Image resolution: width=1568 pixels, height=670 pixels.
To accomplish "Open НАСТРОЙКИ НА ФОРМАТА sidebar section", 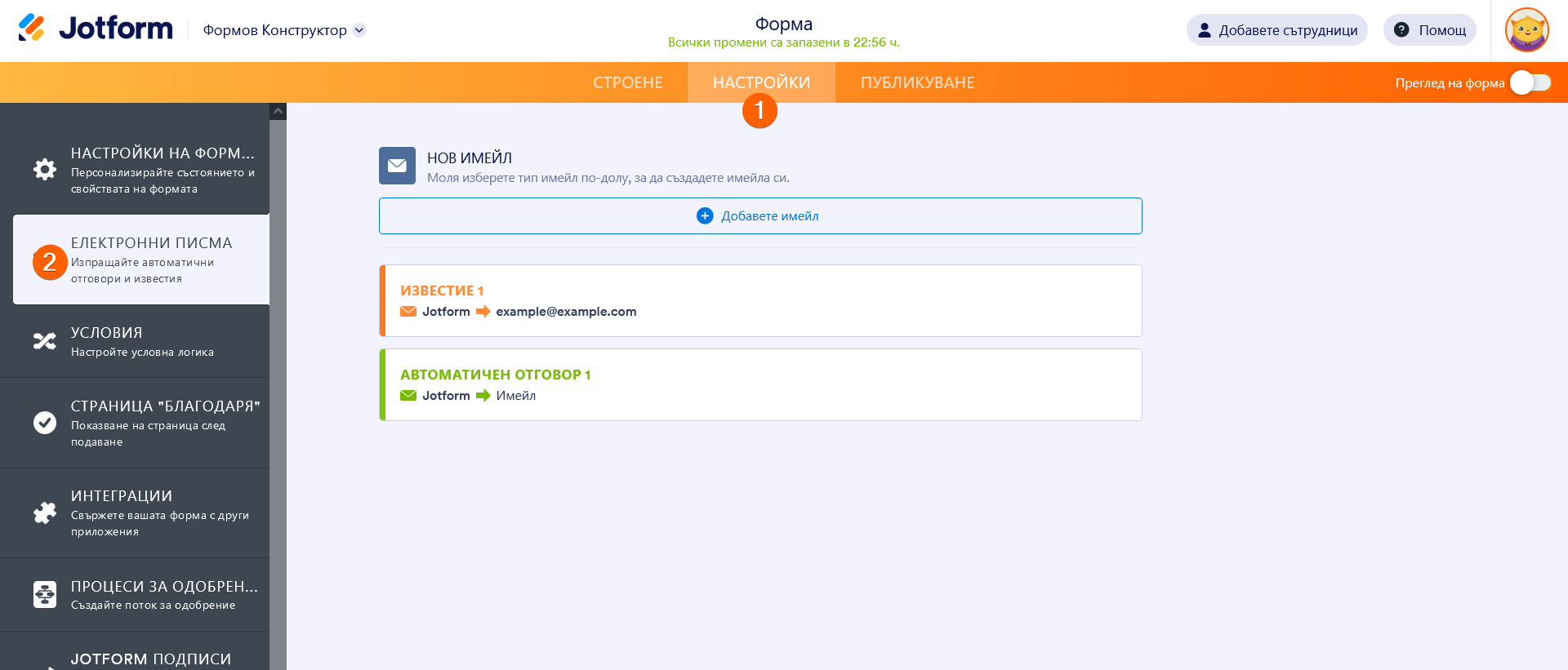I will 135,170.
